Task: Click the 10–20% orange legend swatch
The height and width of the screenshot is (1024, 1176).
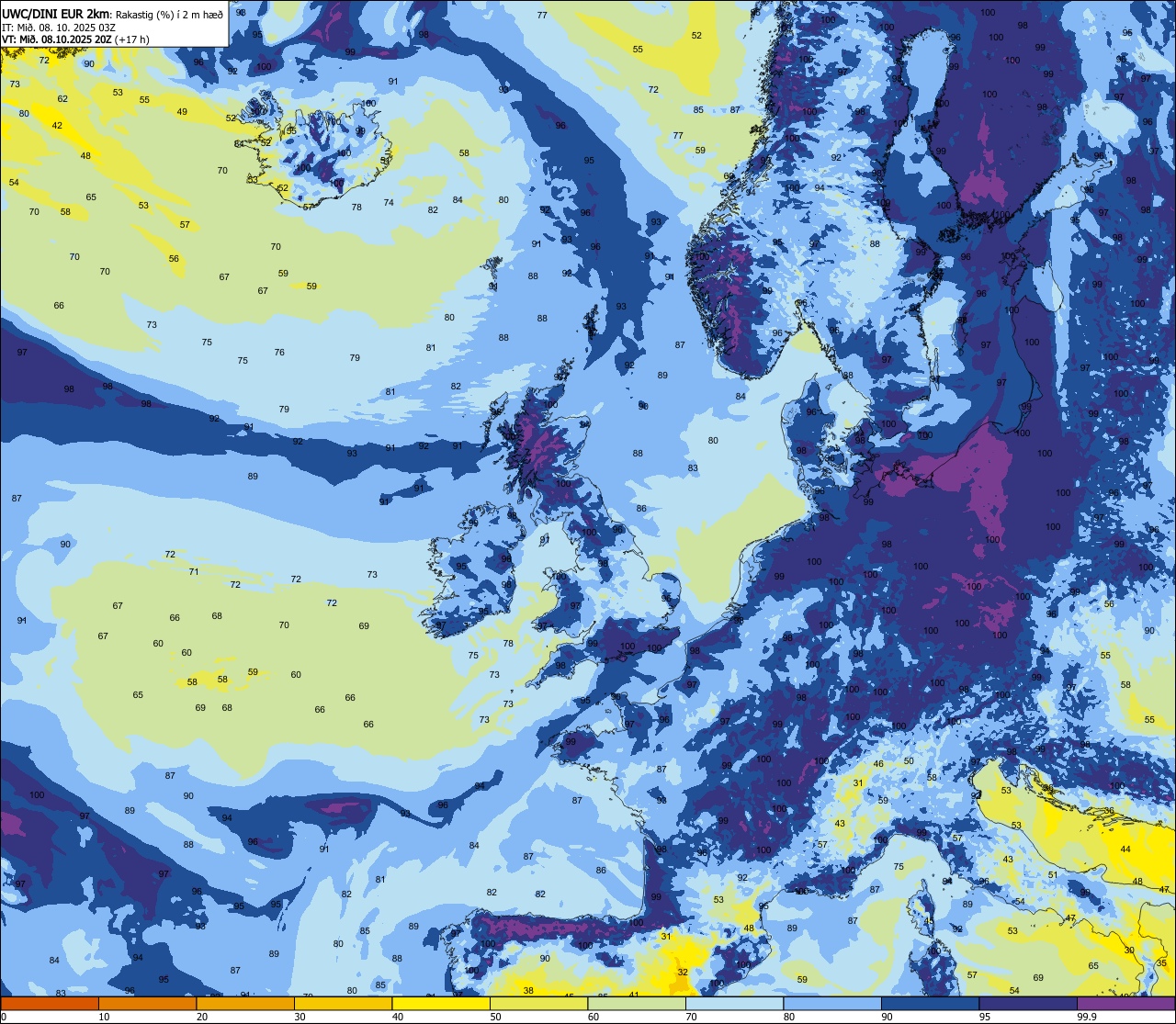Action: pyautogui.click(x=147, y=1003)
